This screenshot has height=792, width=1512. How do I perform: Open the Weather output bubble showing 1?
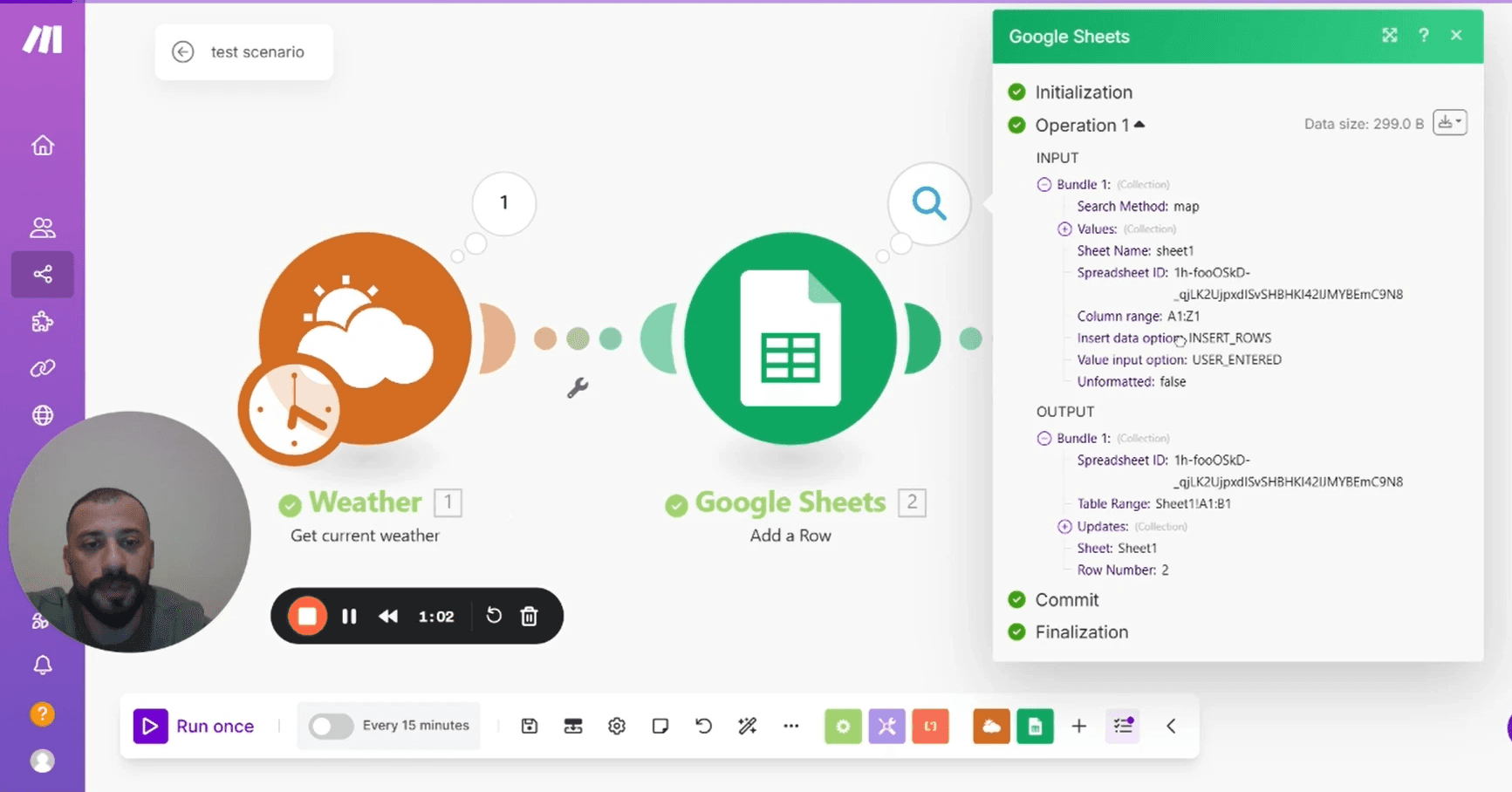click(503, 203)
